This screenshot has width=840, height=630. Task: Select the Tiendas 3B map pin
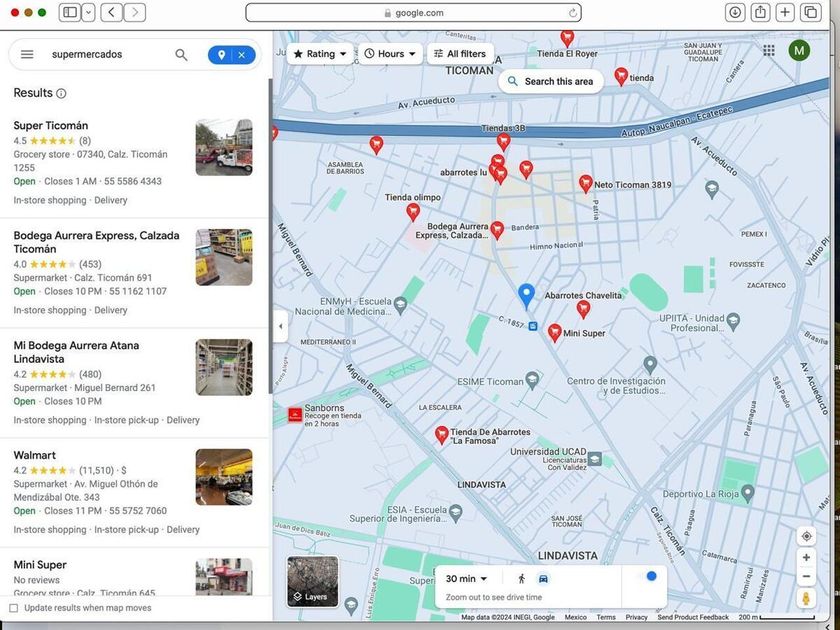pos(503,142)
